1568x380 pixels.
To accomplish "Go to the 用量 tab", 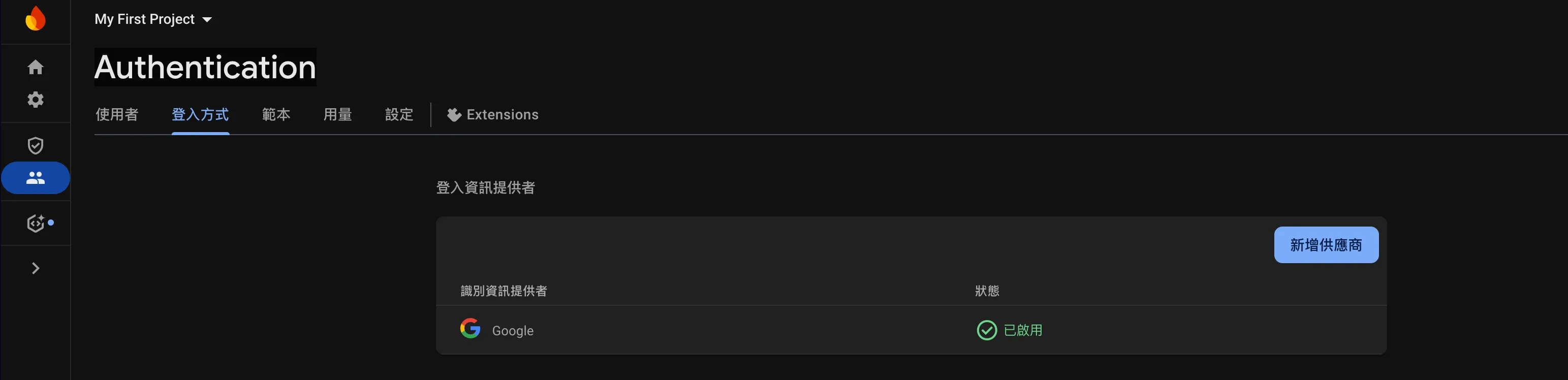I will click(337, 114).
